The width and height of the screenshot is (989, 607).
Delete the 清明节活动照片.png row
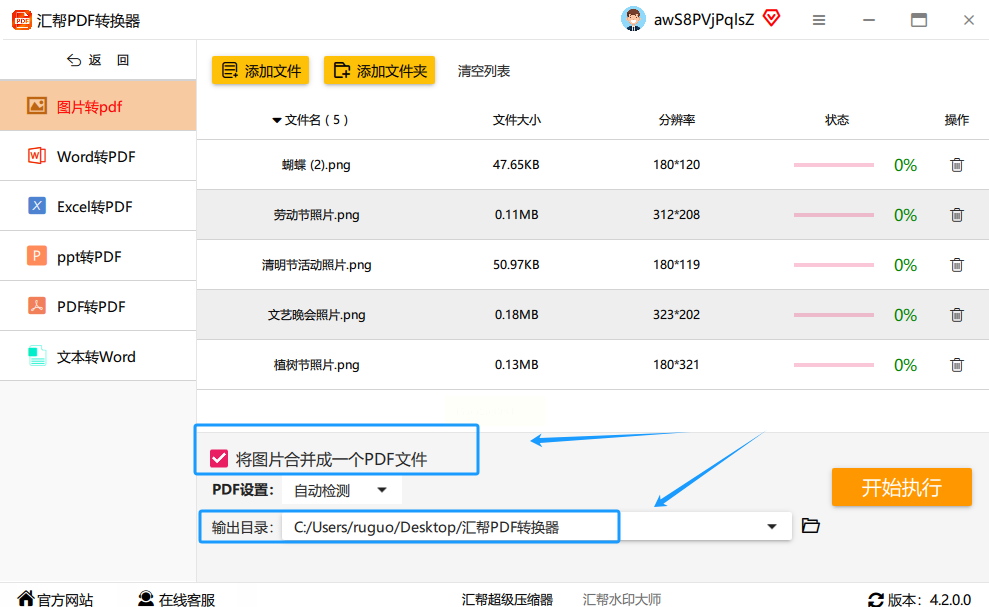[957, 264]
